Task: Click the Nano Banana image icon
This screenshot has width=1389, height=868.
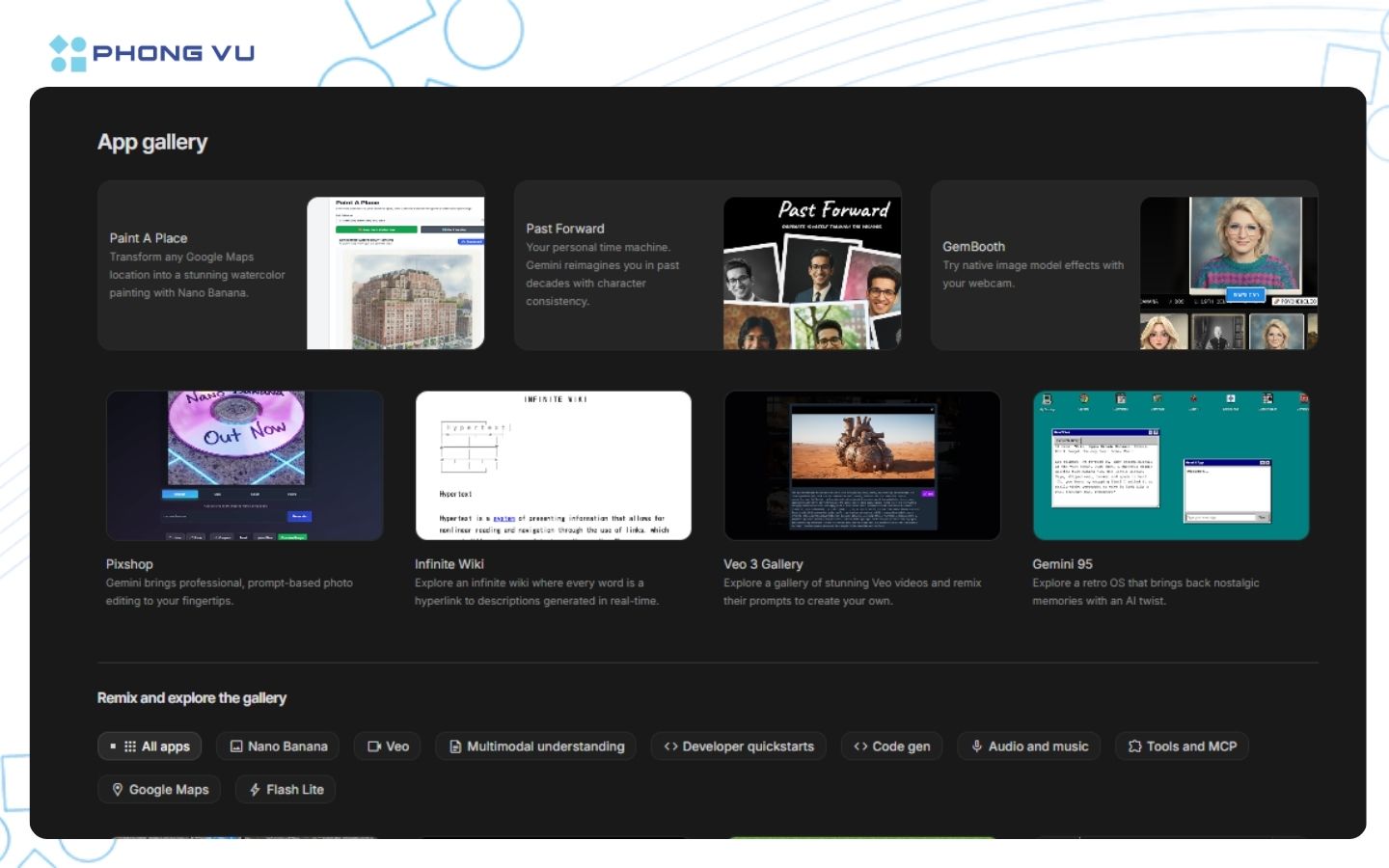Action: pos(236,746)
